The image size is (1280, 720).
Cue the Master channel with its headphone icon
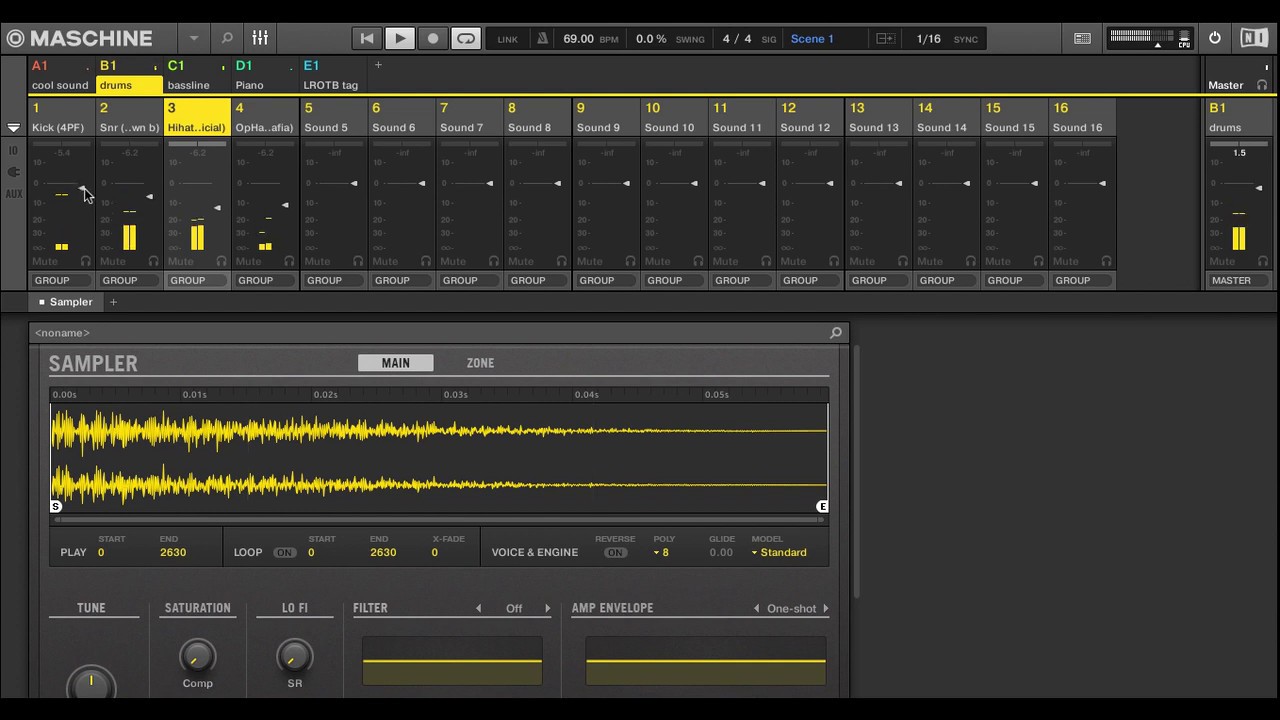tap(1262, 85)
